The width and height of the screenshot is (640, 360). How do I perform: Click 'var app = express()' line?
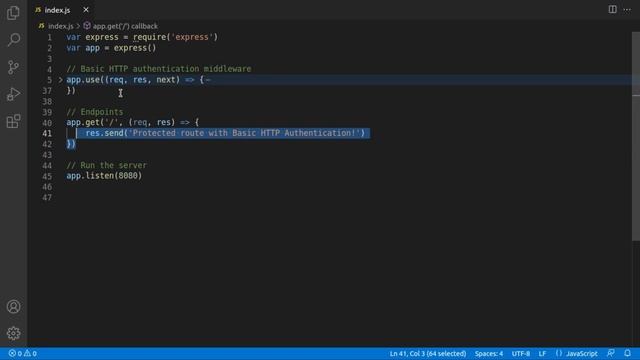pyautogui.click(x=111, y=48)
